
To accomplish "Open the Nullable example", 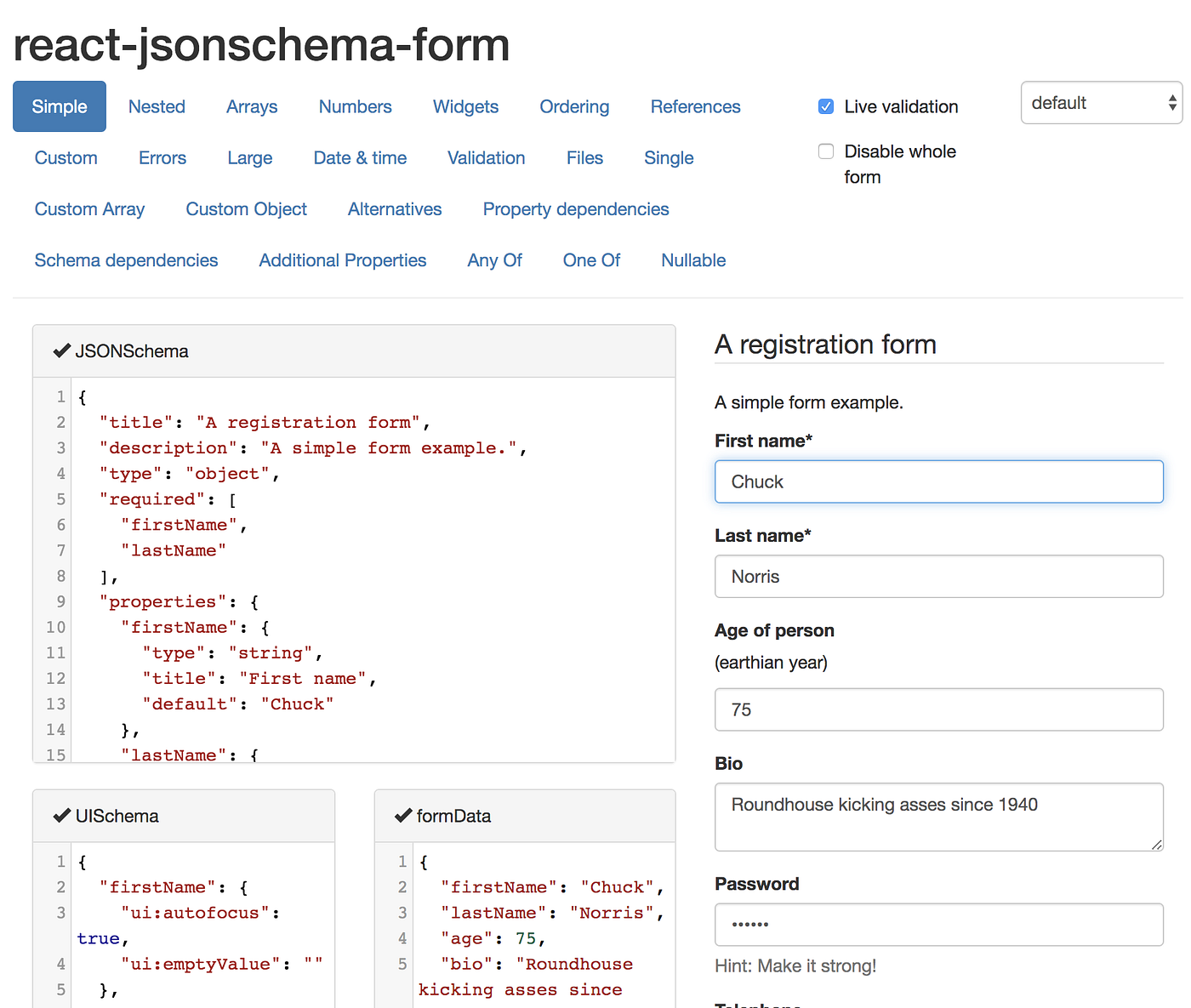I will pos(692,259).
